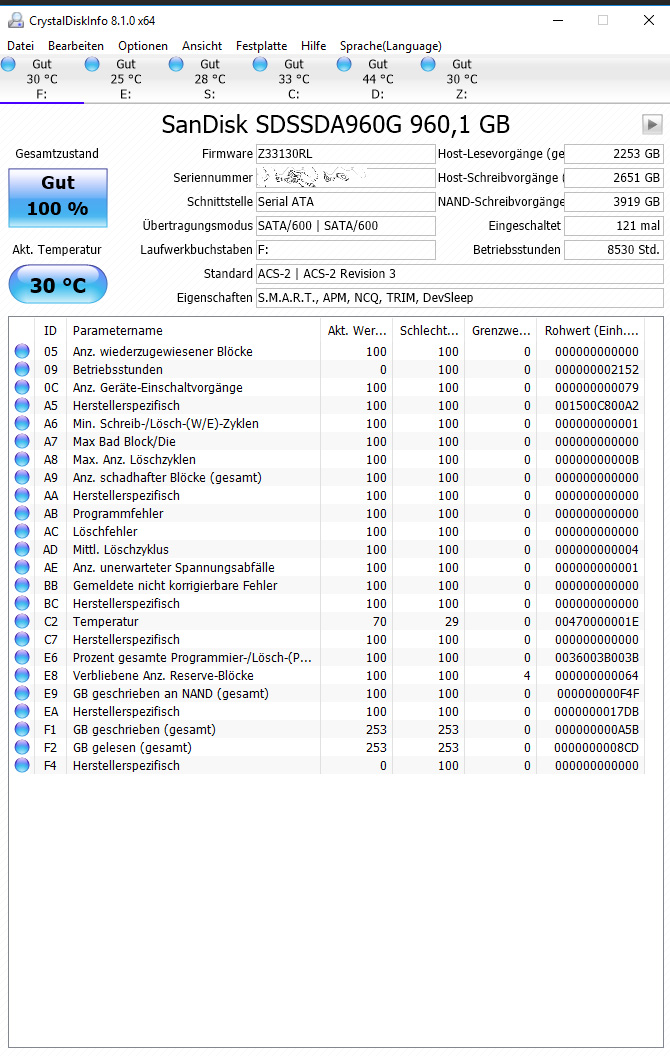Click status icon for attribute 05
This screenshot has height=1056, width=670.
(x=22, y=351)
